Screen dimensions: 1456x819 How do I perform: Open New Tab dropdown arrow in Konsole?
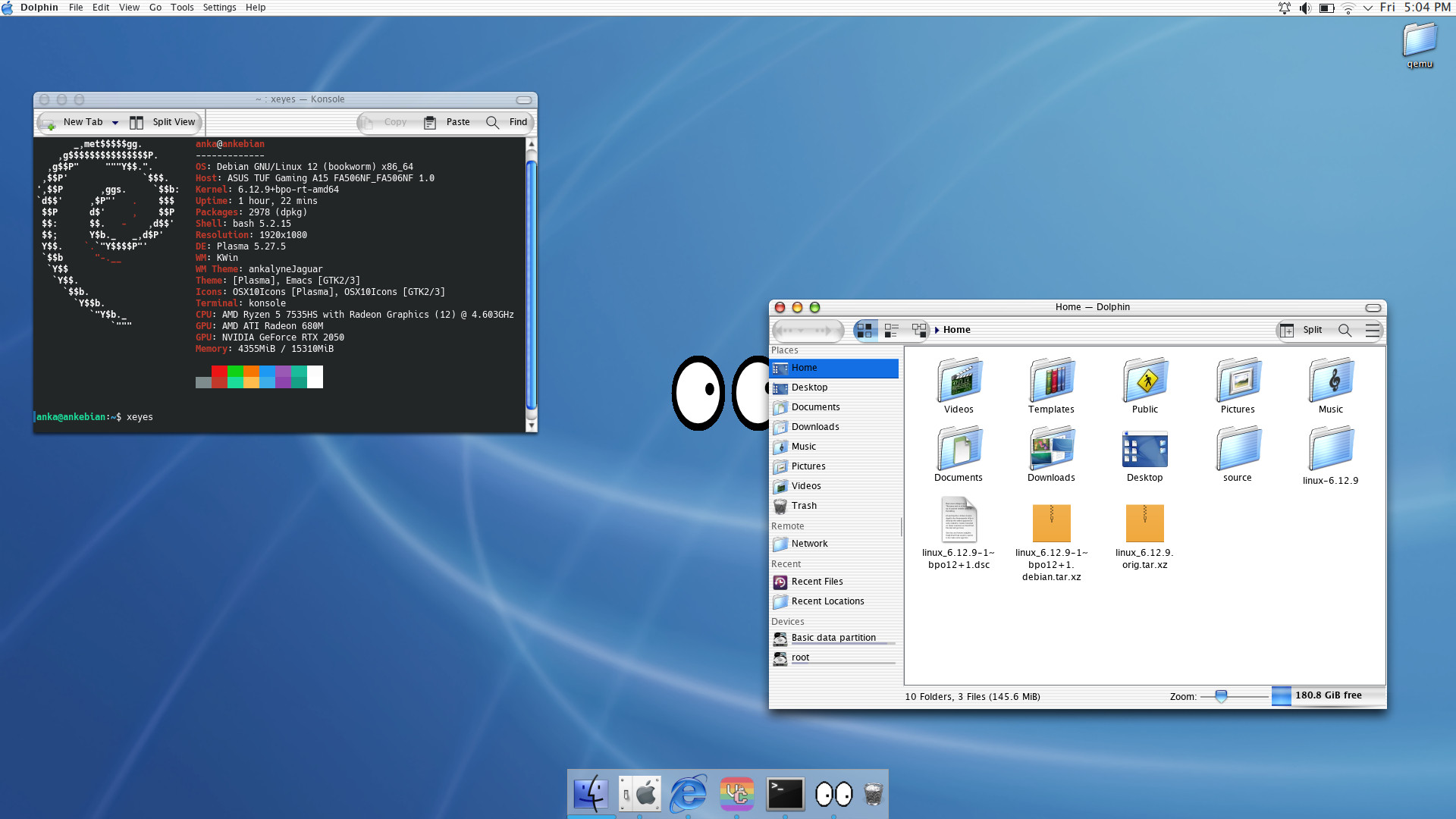(115, 123)
